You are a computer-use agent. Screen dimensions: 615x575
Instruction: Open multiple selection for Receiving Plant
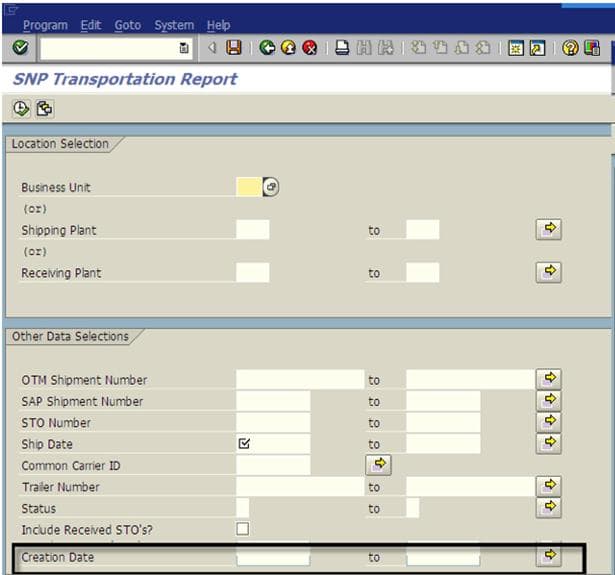click(549, 272)
